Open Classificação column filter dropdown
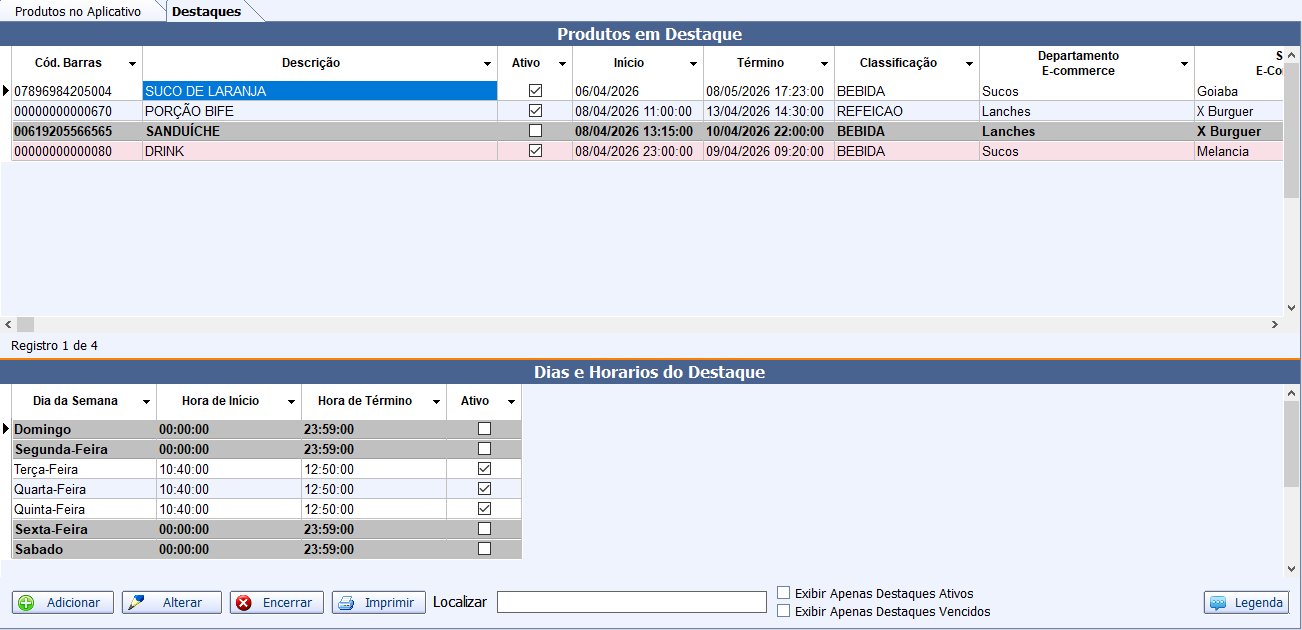This screenshot has width=1302, height=630. click(x=969, y=64)
